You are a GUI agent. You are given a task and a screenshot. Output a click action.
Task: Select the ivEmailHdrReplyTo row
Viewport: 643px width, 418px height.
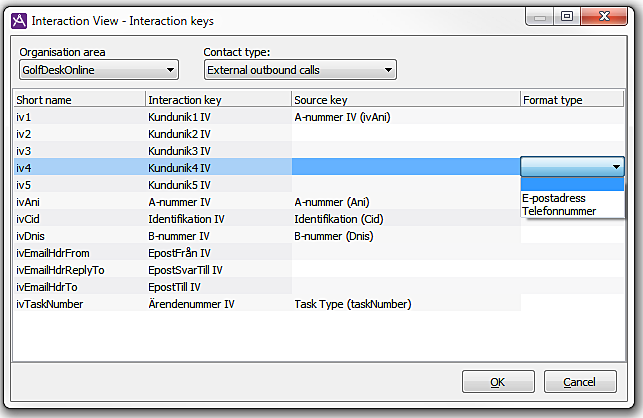tap(78, 270)
